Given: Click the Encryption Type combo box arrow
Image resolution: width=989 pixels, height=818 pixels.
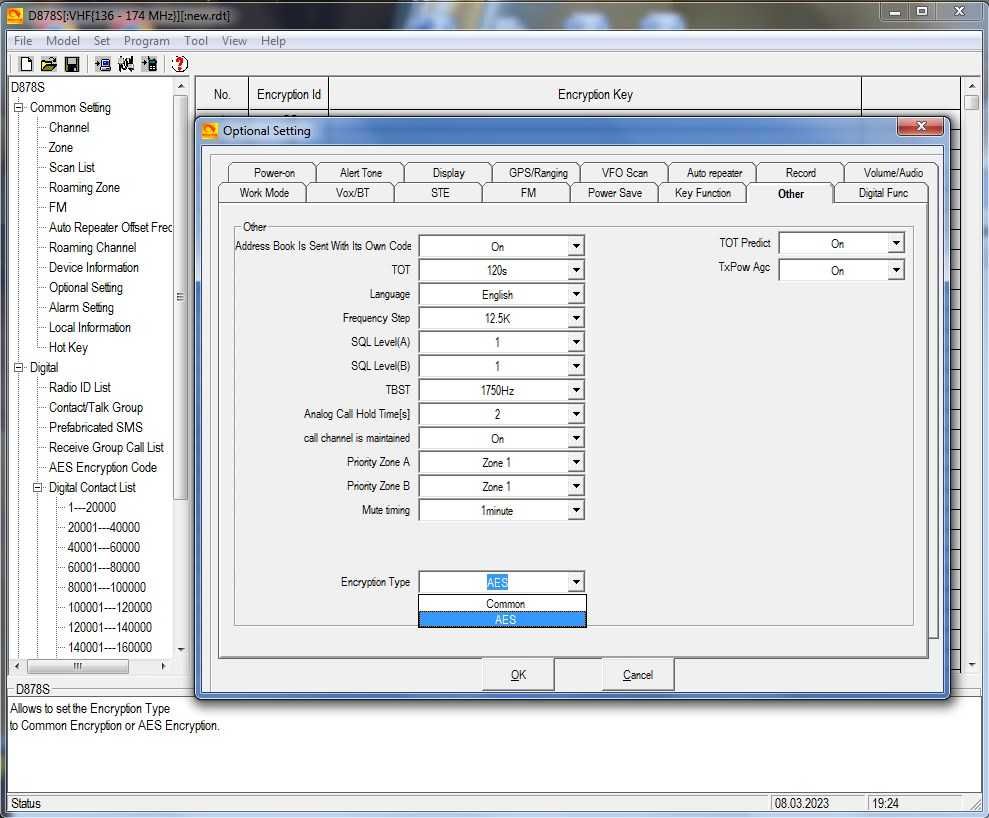Looking at the screenshot, I should click(575, 581).
